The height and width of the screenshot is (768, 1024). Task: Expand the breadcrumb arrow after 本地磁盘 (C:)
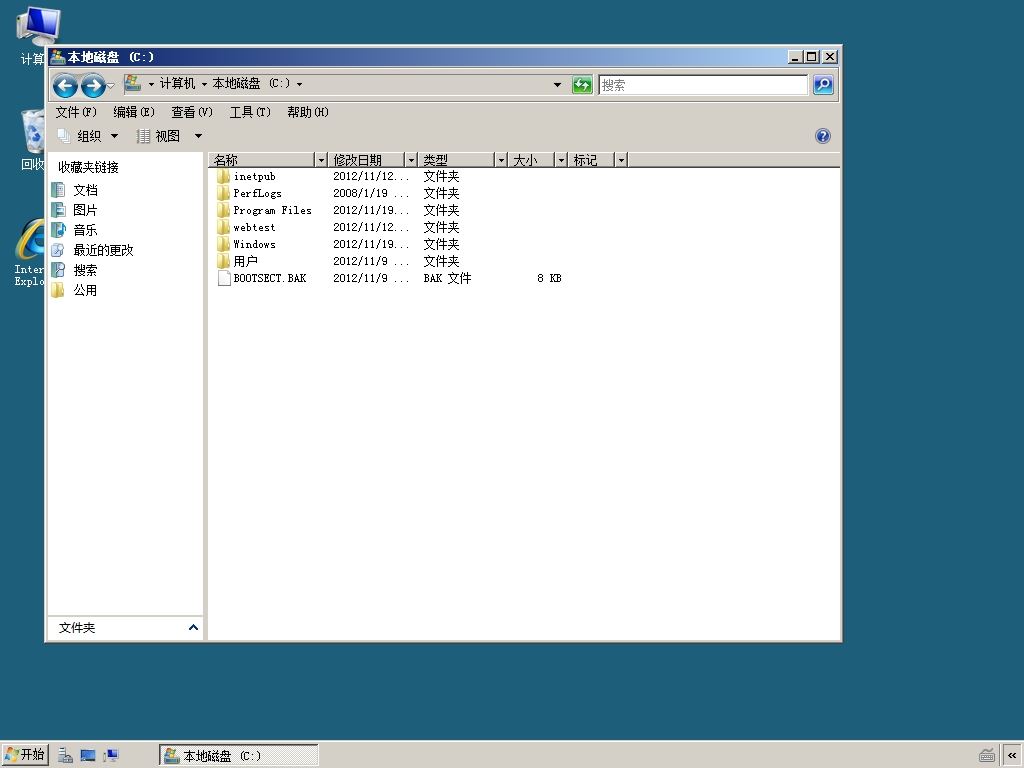[299, 84]
